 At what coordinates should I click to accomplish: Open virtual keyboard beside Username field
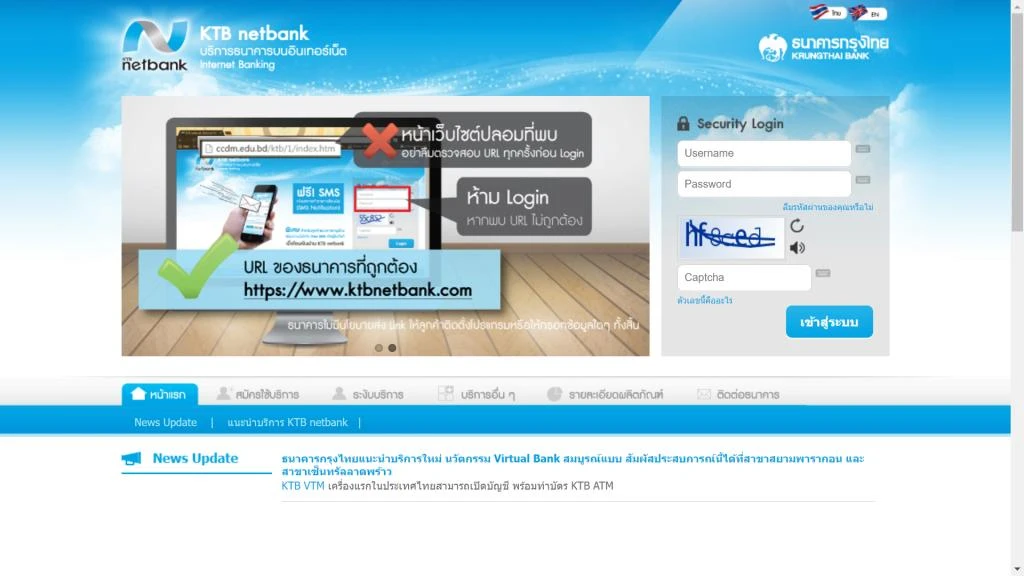tap(863, 149)
